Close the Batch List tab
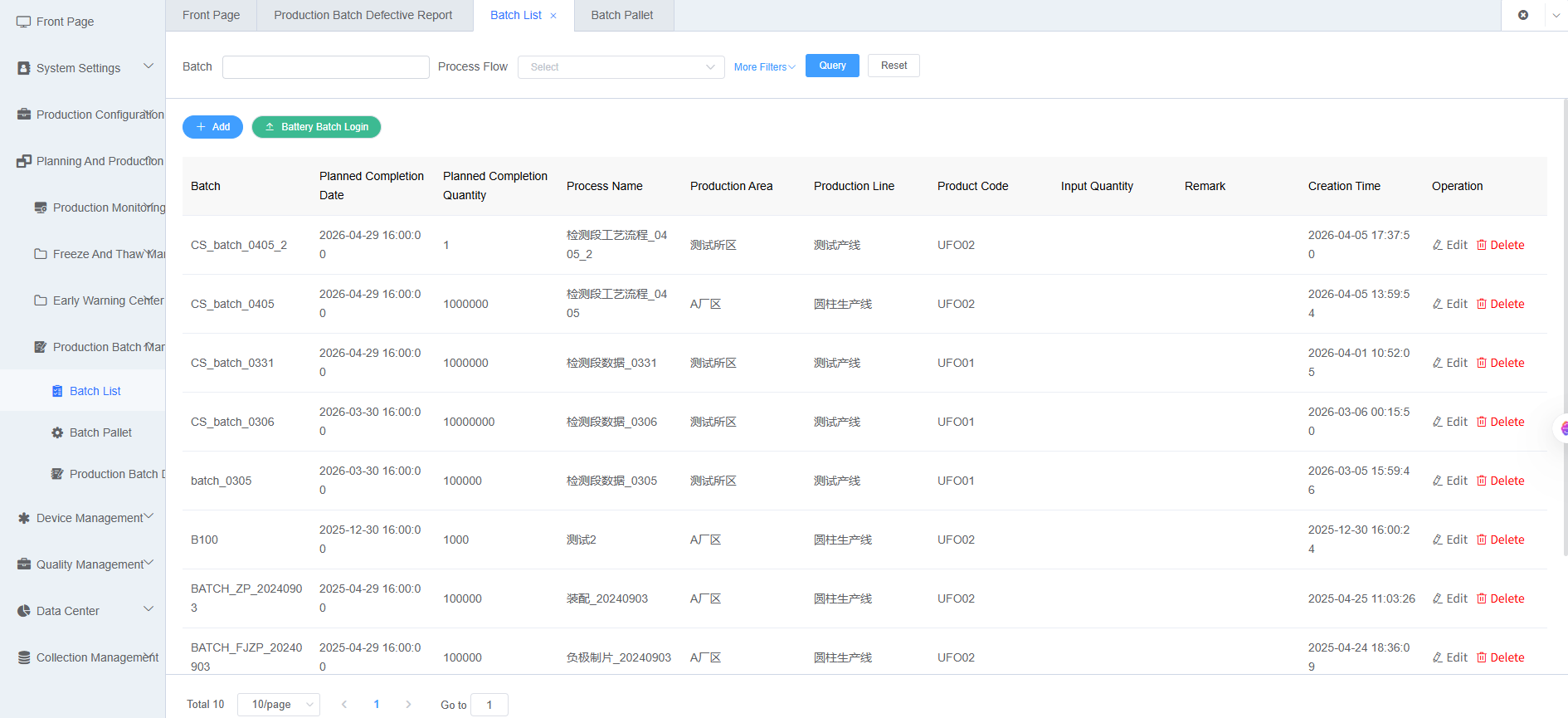The height and width of the screenshot is (718, 1568). pyautogui.click(x=553, y=16)
